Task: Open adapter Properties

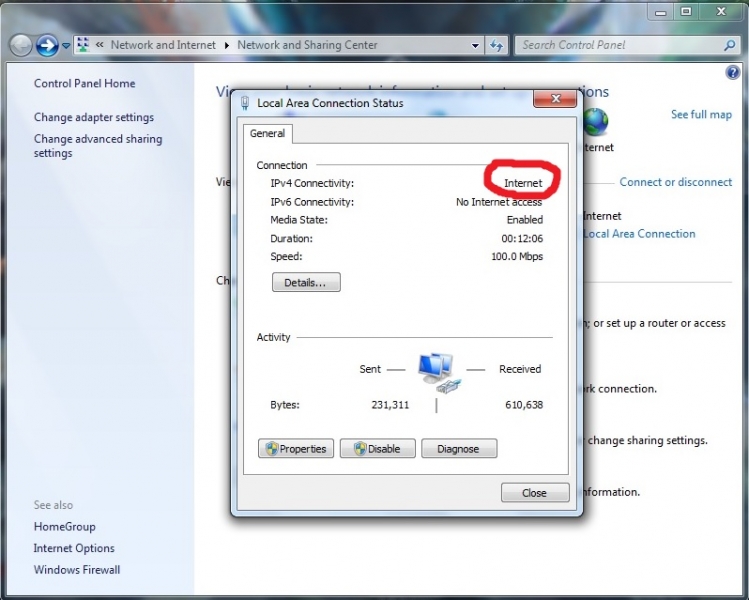Action: click(x=295, y=449)
